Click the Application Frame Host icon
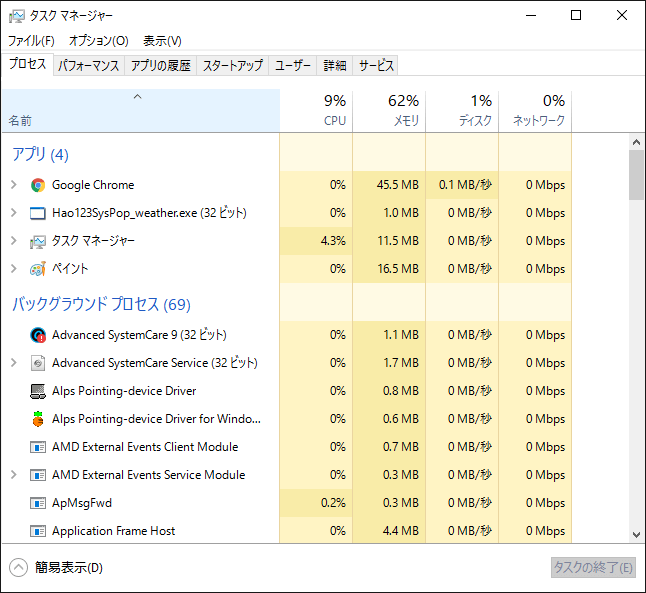646x593 pixels. pyautogui.click(x=38, y=531)
